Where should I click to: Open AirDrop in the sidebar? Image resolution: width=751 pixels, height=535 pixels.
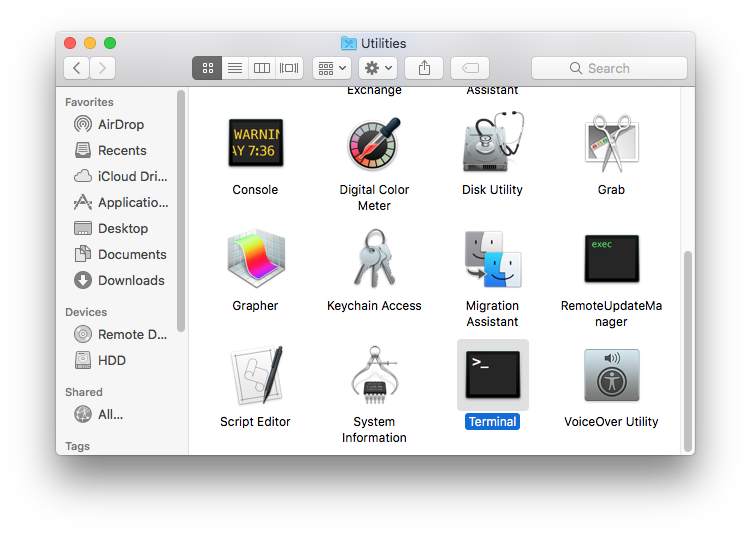pyautogui.click(x=120, y=124)
